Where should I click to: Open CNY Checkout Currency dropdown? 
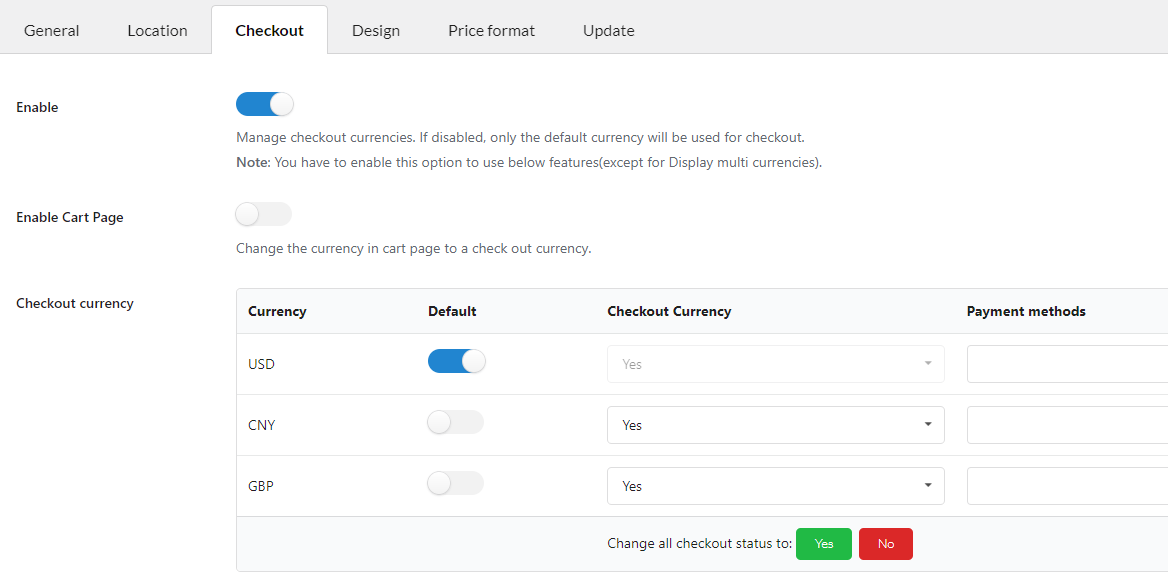(x=775, y=425)
